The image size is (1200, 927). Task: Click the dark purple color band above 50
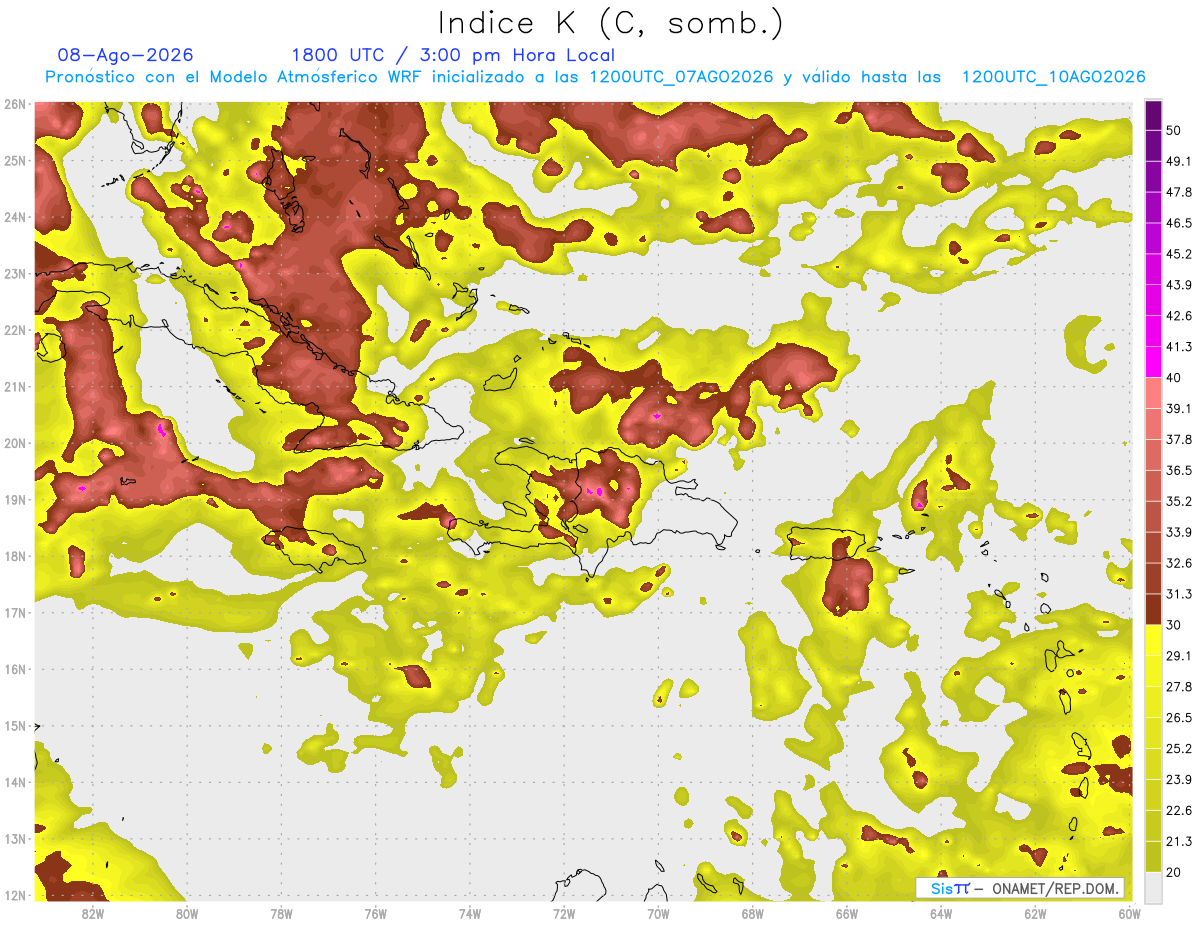click(x=1153, y=115)
